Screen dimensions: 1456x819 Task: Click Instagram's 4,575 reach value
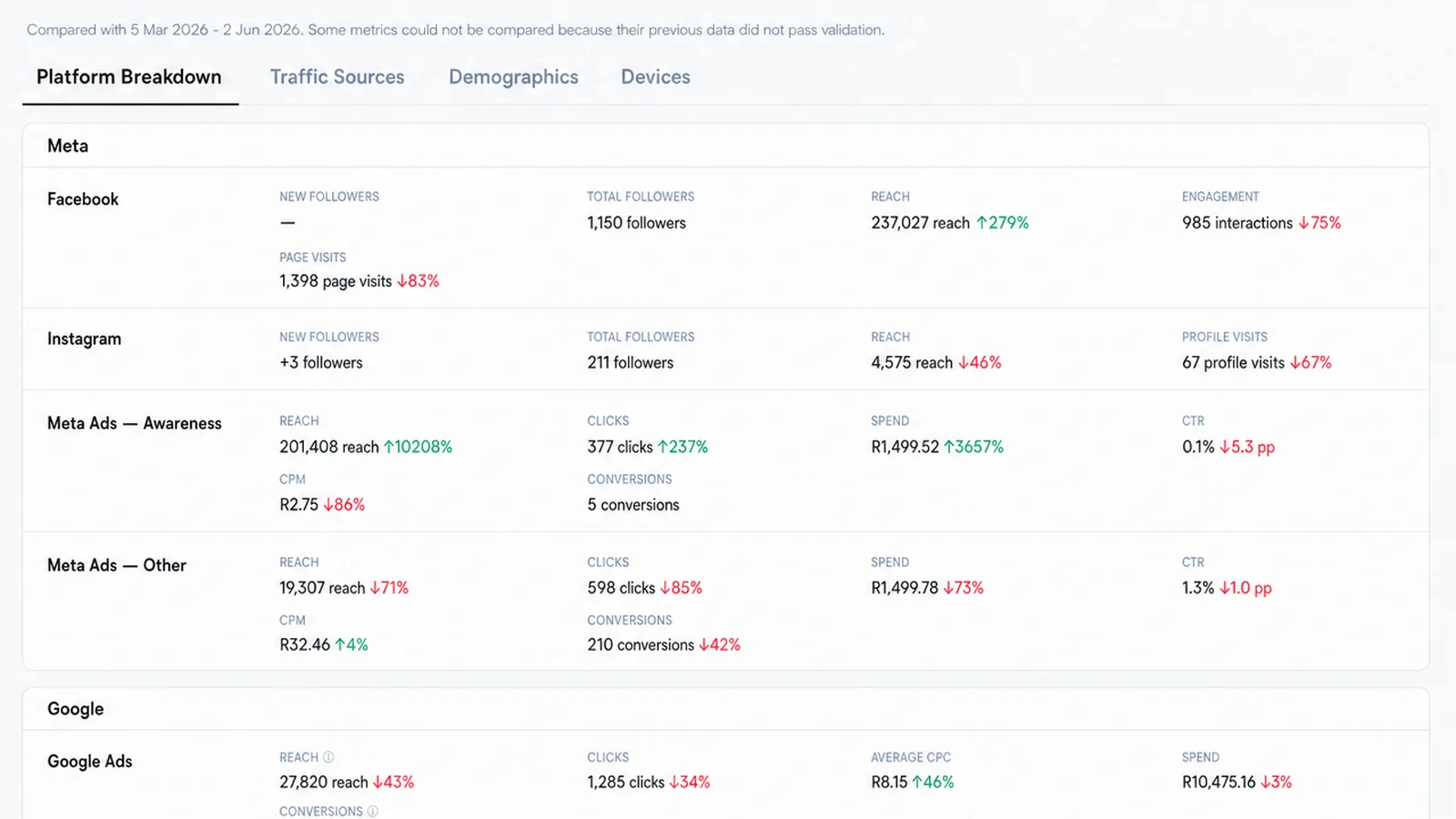pyautogui.click(x=912, y=362)
